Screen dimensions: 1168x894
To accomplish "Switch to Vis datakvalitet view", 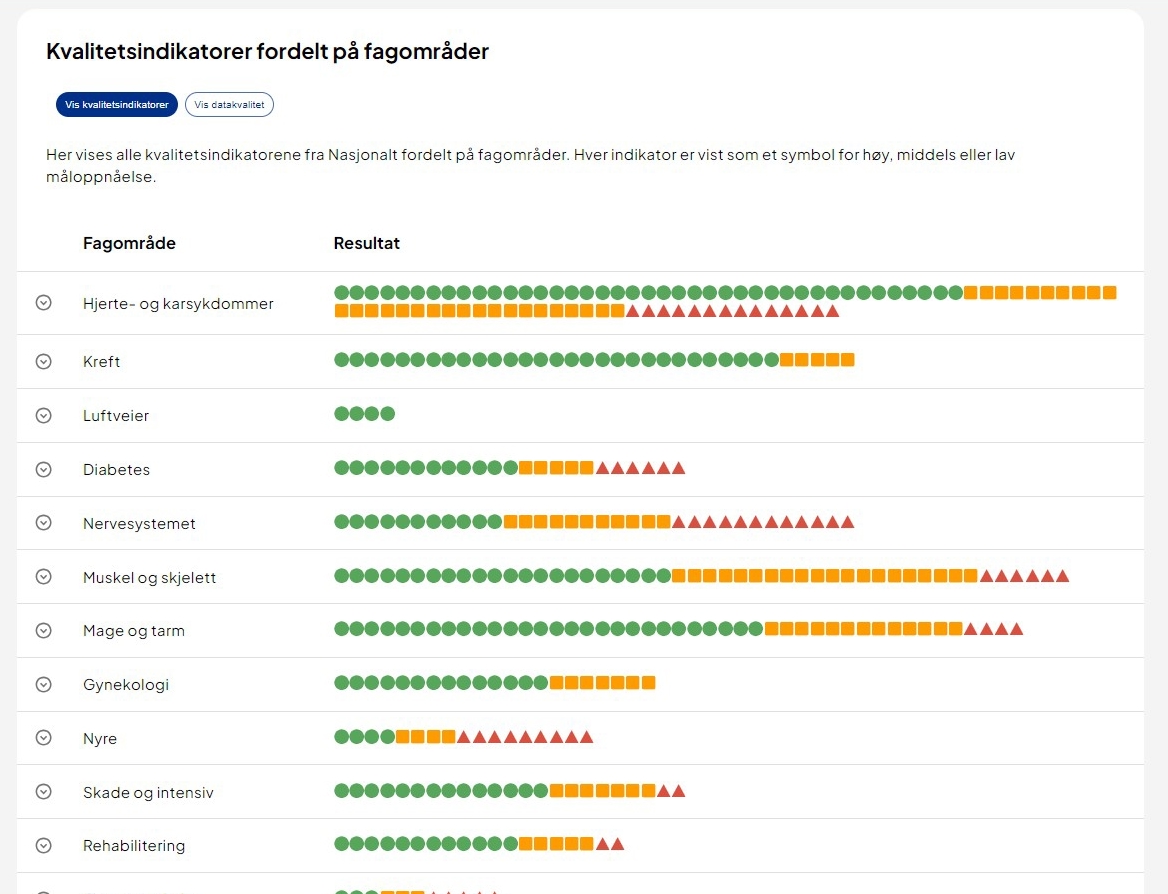I will click(229, 105).
